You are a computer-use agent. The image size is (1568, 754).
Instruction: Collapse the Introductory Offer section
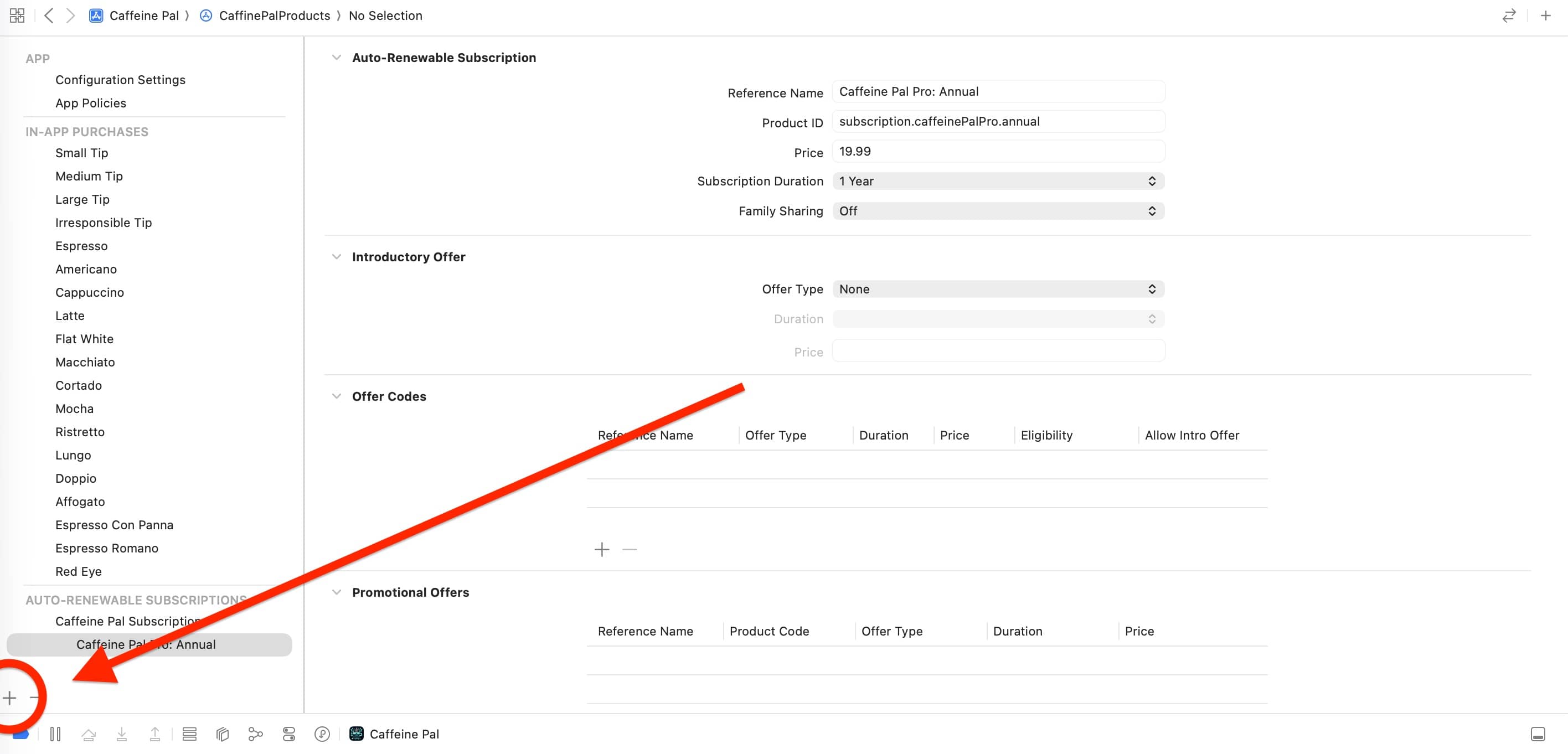point(336,257)
